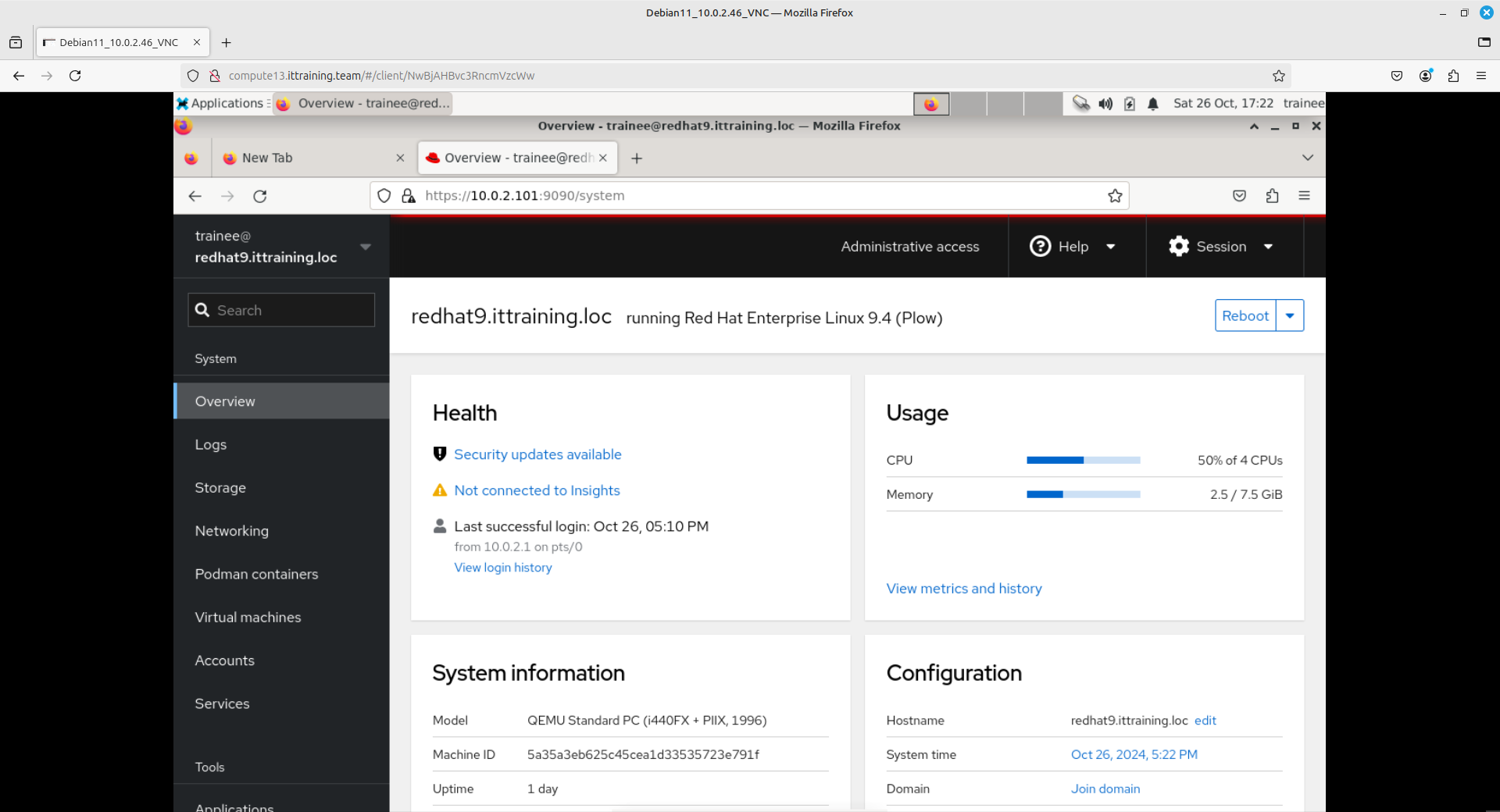1500x812 pixels.
Task: Open the outer Firefox extensions icon
Action: coord(1453,76)
